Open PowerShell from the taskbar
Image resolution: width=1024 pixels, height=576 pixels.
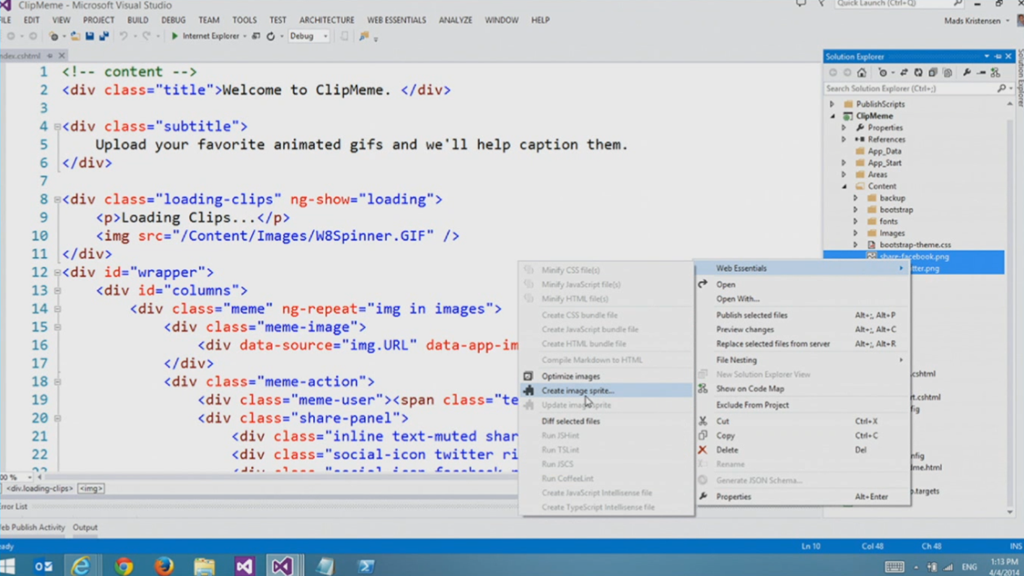pyautogui.click(x=365, y=566)
